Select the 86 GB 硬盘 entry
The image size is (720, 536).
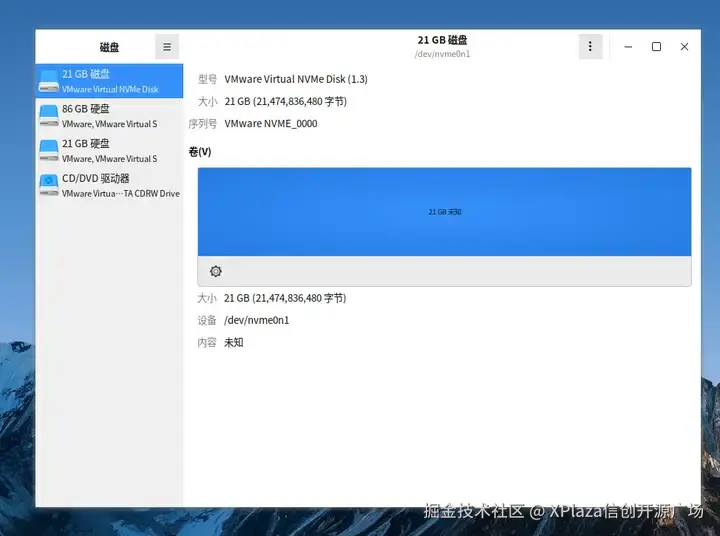point(109,116)
